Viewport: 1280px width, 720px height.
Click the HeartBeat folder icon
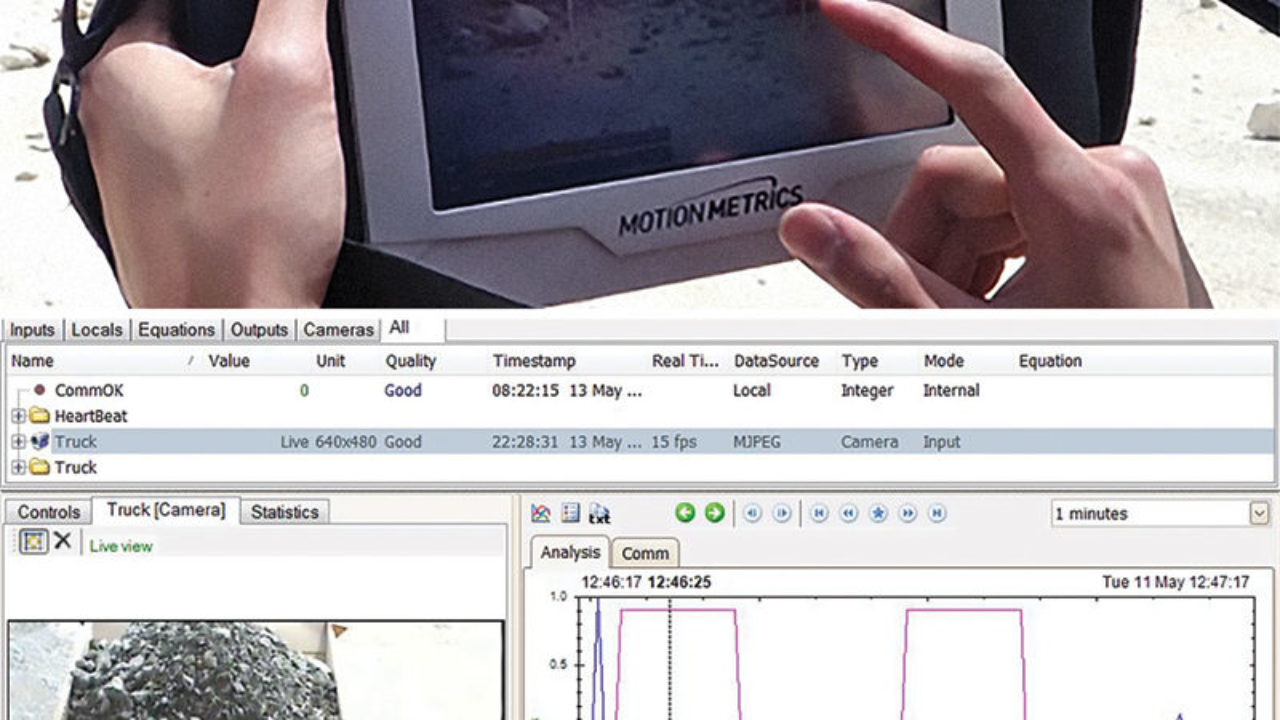coord(39,416)
